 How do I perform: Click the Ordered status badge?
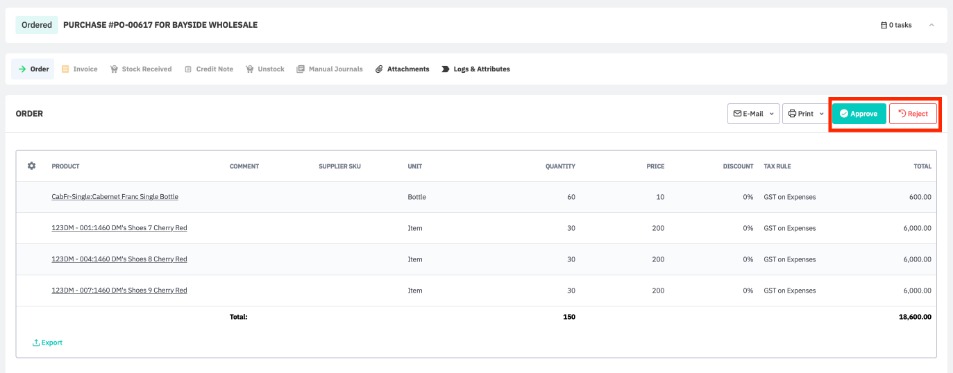(36, 26)
